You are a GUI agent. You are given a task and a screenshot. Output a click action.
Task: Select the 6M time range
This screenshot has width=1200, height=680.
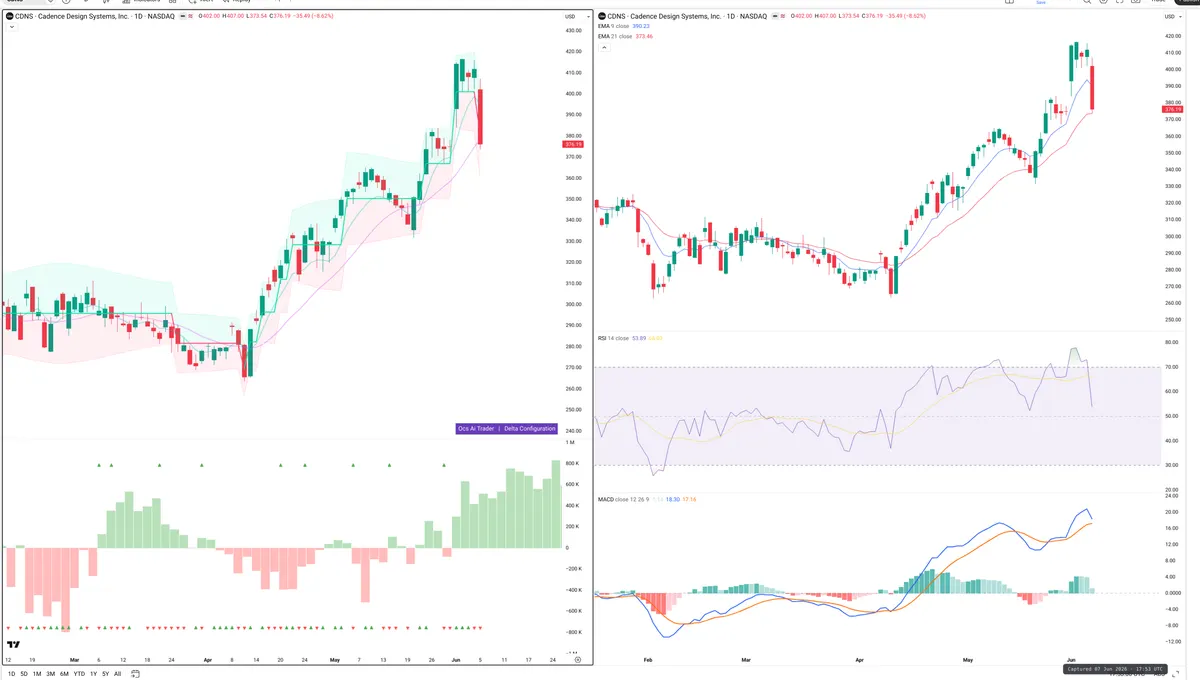64,674
